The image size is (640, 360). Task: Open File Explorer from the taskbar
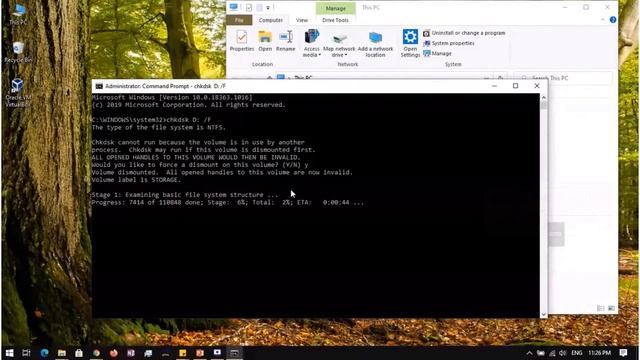(62, 353)
